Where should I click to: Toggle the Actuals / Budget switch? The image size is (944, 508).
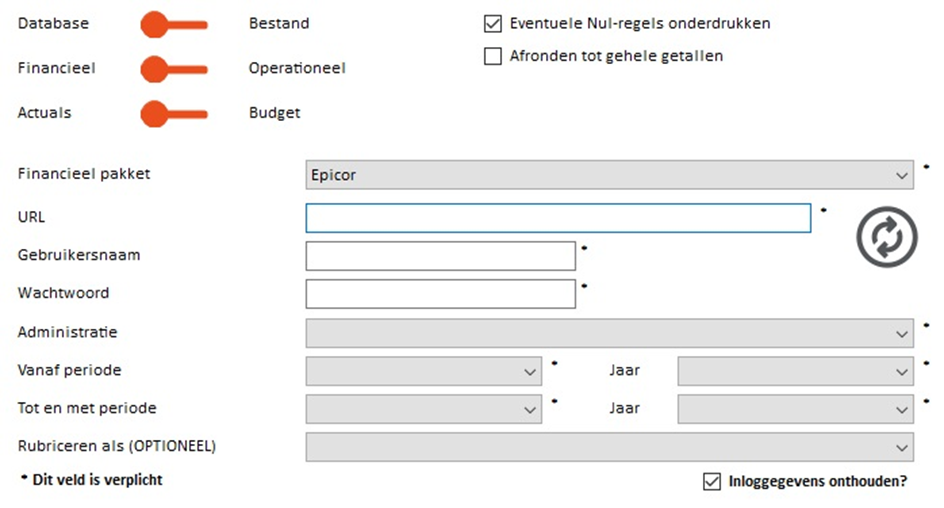coord(174,114)
